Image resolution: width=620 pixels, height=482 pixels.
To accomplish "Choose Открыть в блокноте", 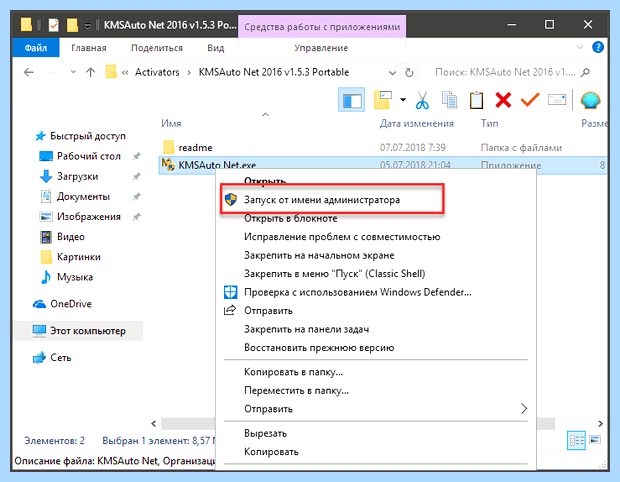I will [x=290, y=218].
